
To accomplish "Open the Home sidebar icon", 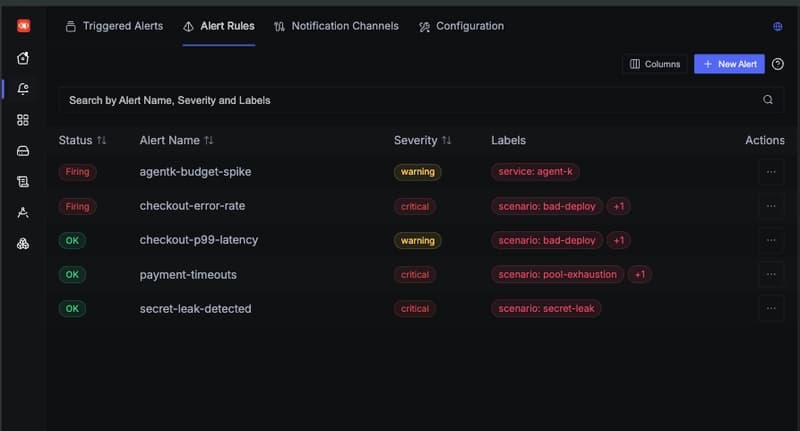I will [23, 58].
